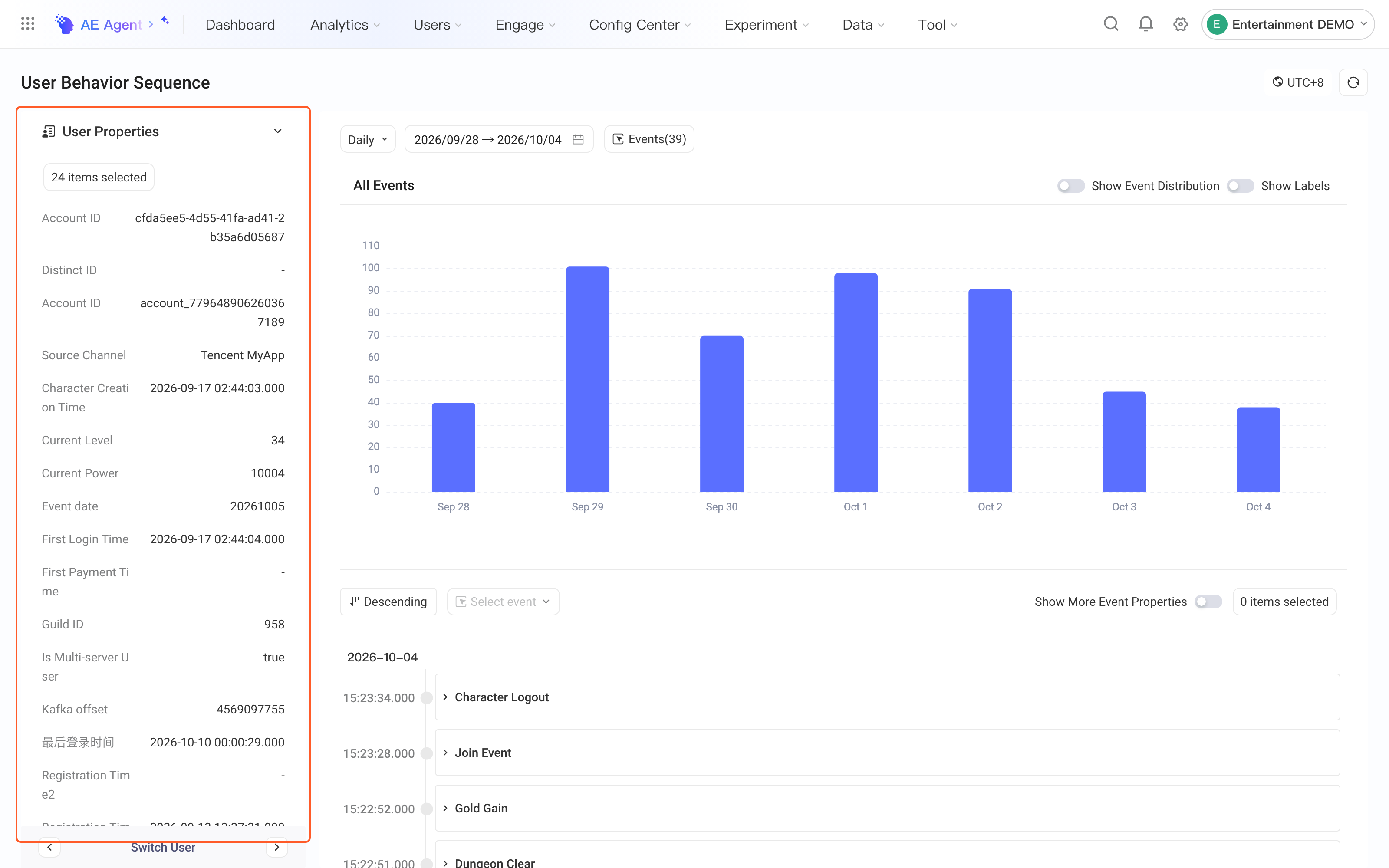Open the Entertainment DEMO project dropdown
The image size is (1389, 868).
pos(1287,24)
